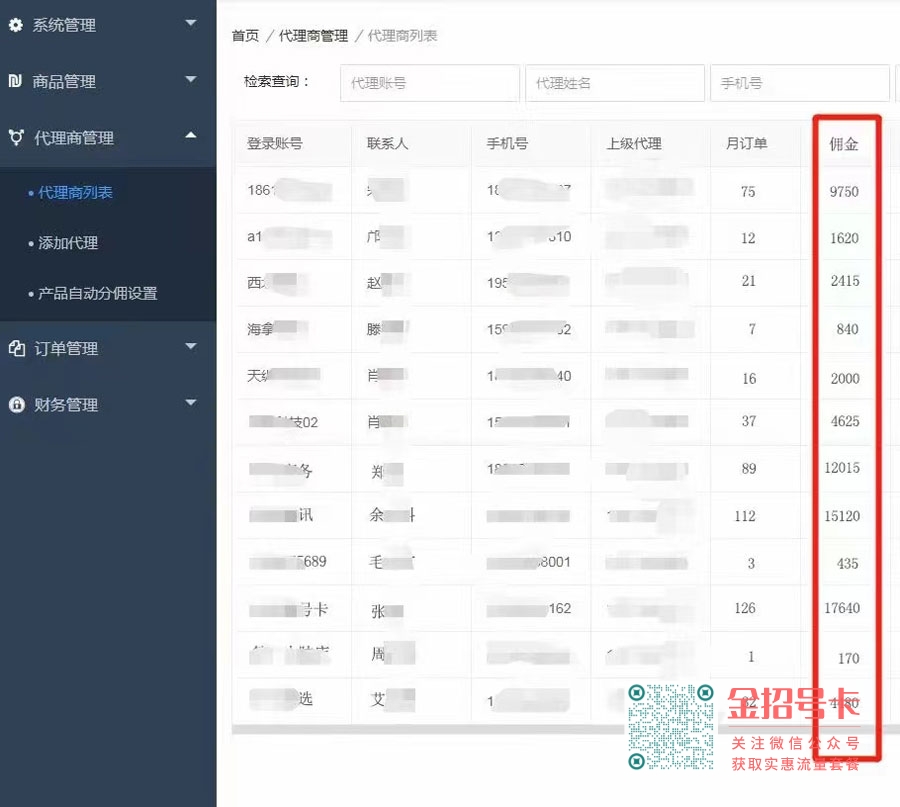The image size is (900, 807).
Task: Focus the 代理账号 search field
Action: click(429, 83)
